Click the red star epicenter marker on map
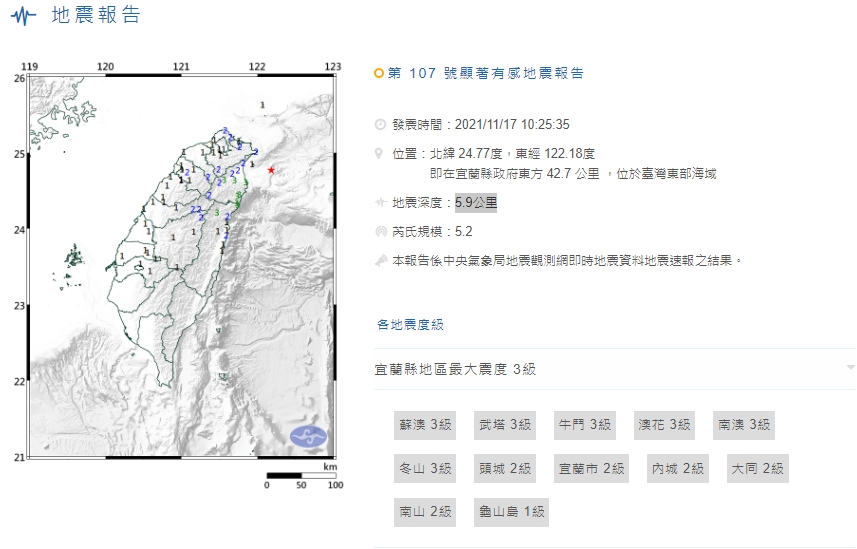The width and height of the screenshot is (857, 549). (x=271, y=170)
